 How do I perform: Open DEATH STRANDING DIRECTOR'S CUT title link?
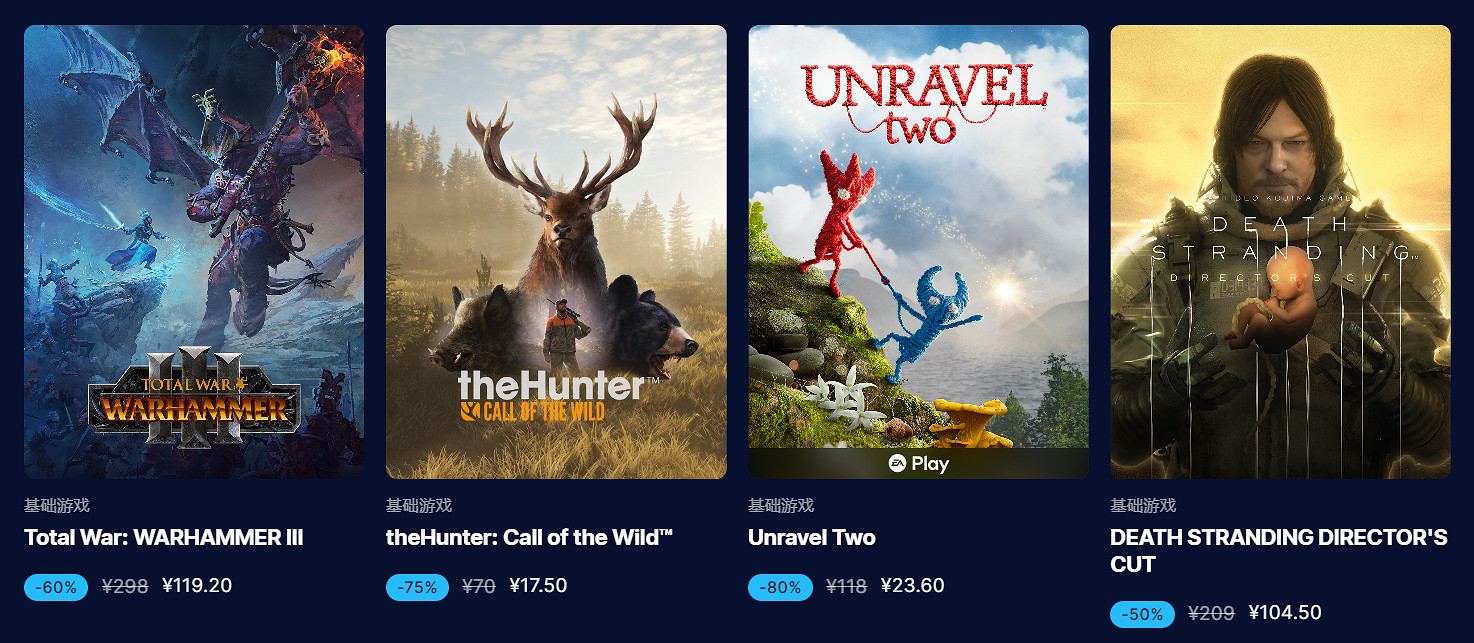pyautogui.click(x=1279, y=551)
